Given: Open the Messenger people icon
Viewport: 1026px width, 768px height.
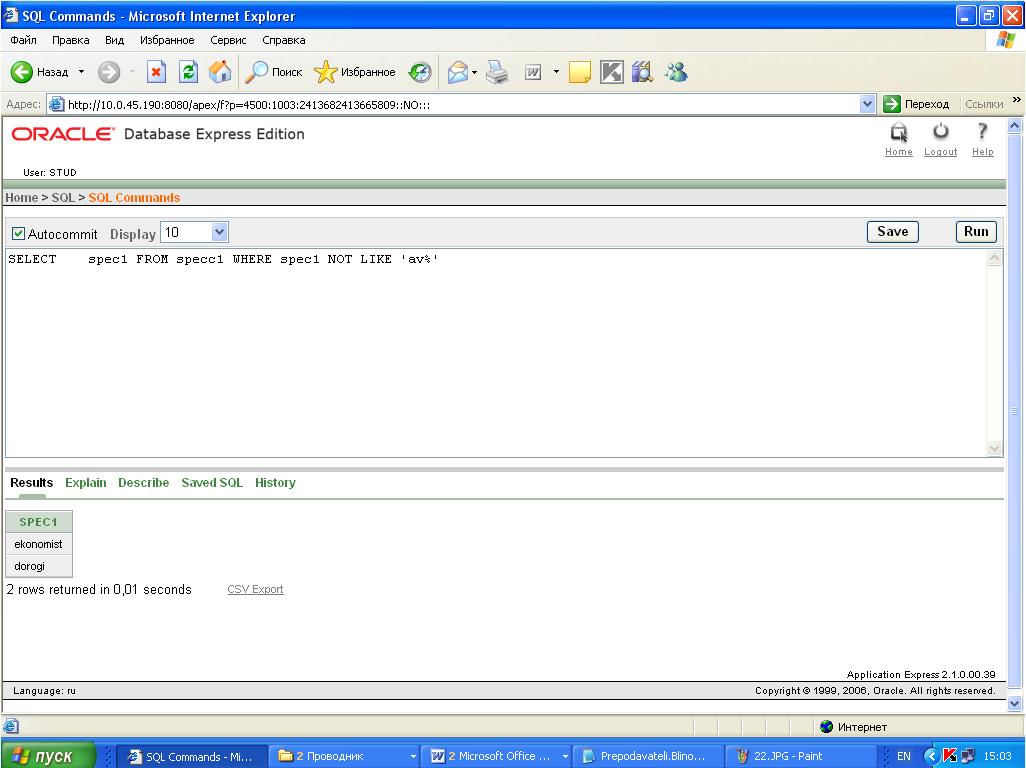Looking at the screenshot, I should 676,72.
